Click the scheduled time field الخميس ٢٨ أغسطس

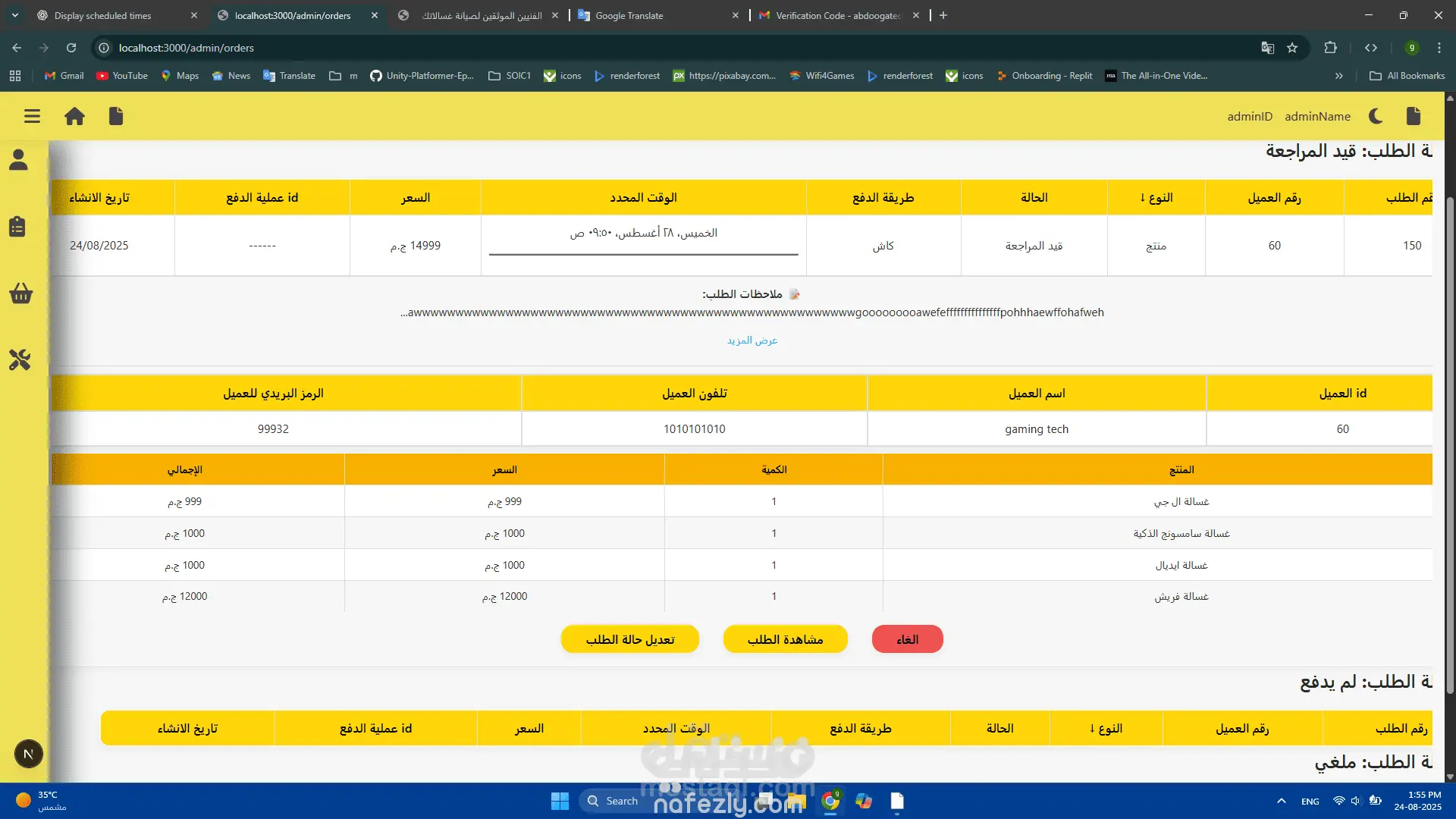tap(644, 239)
